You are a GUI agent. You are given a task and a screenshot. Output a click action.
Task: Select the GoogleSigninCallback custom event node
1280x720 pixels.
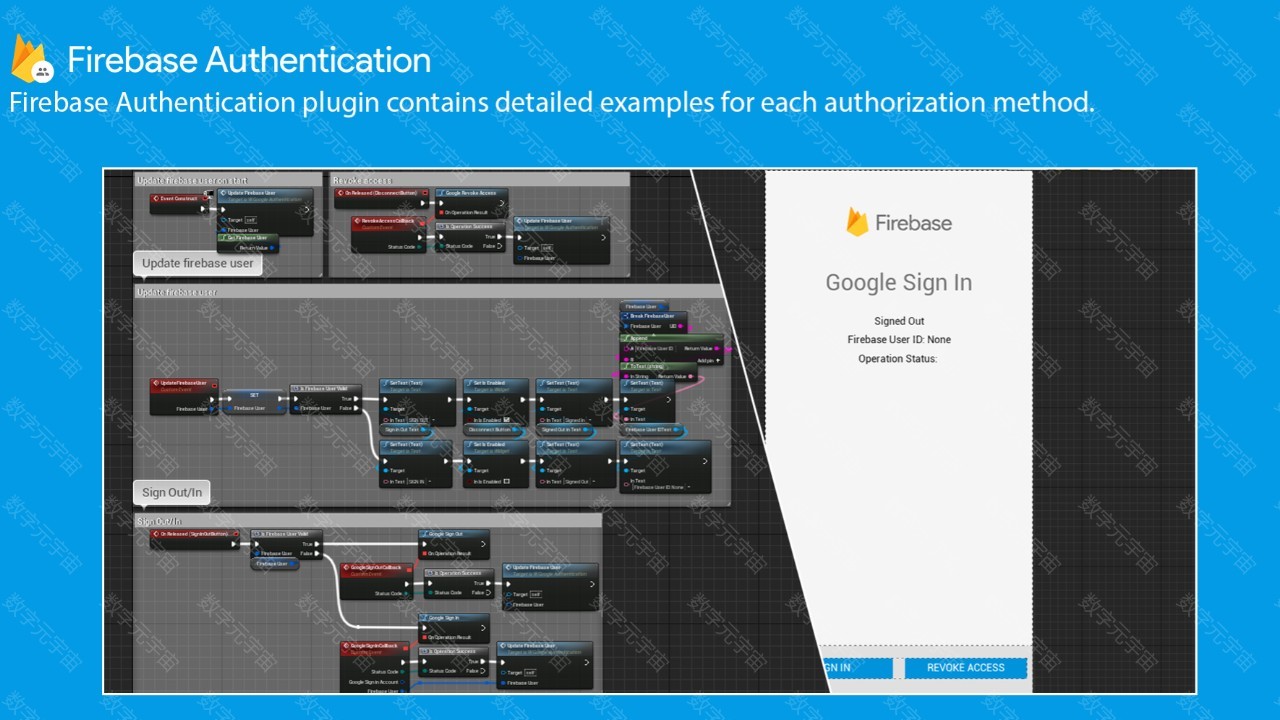tap(375, 667)
